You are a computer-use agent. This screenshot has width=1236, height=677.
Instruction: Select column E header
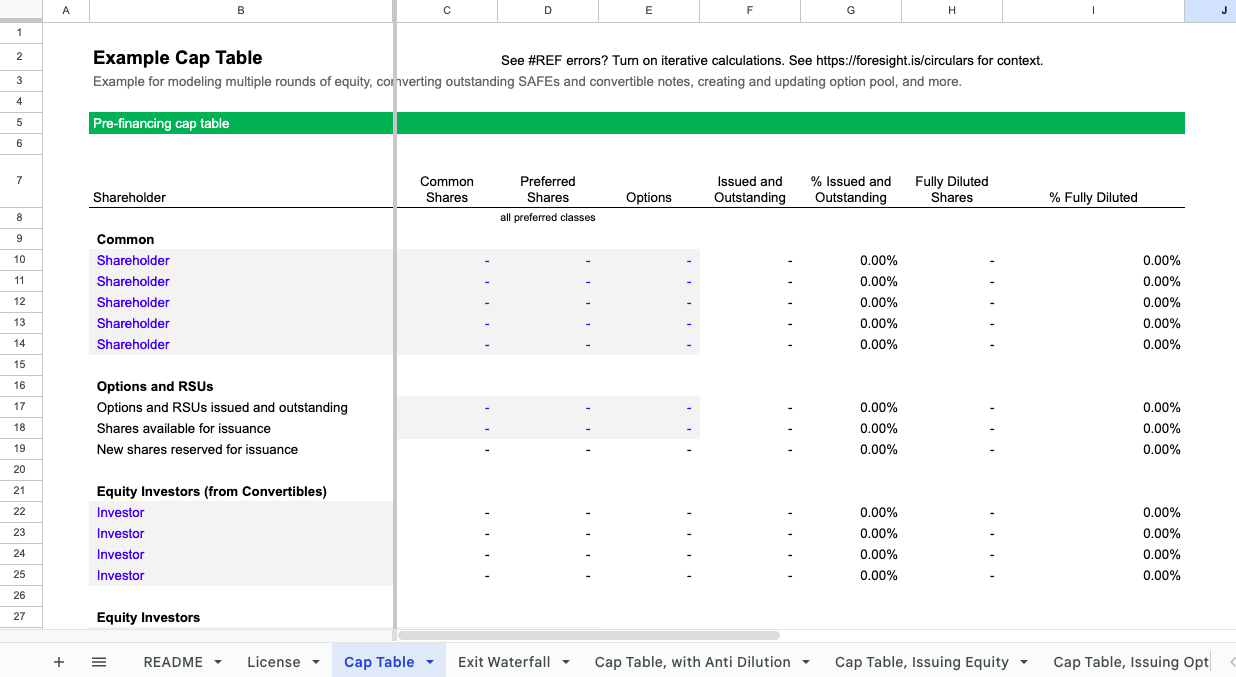click(649, 10)
